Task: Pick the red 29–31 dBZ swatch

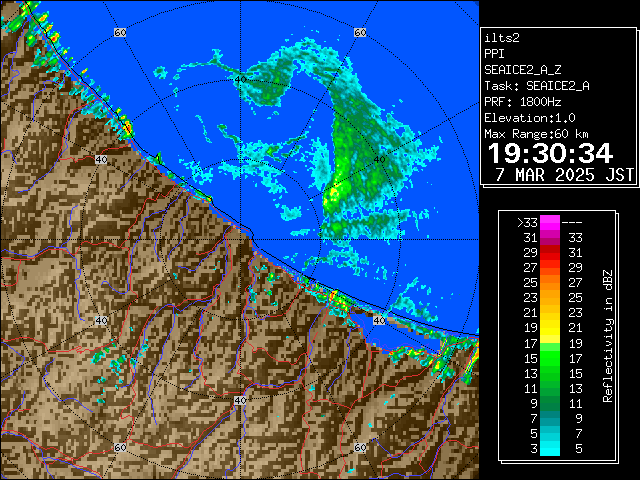Action: click(x=550, y=253)
